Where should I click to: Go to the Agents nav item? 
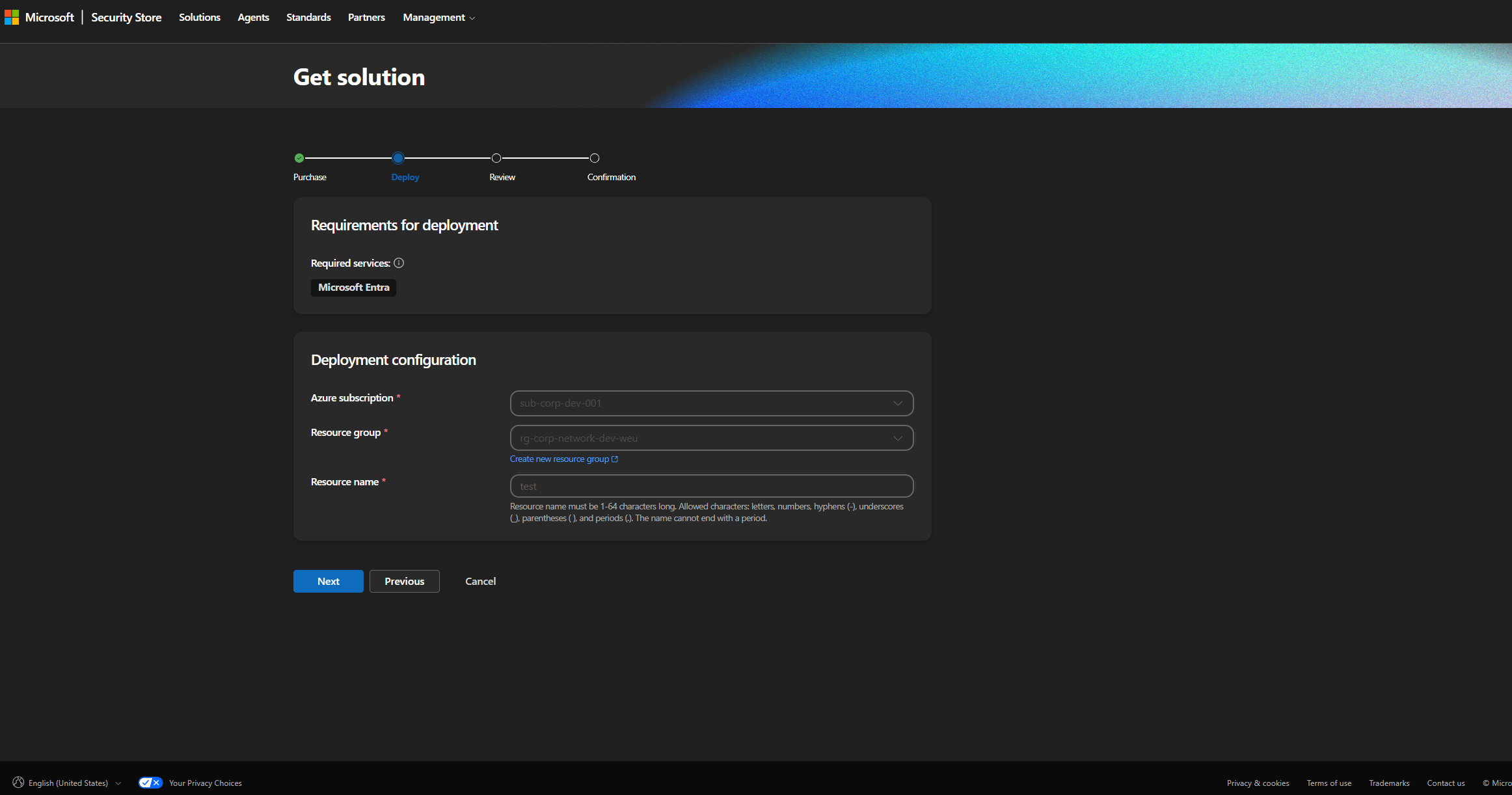(253, 18)
